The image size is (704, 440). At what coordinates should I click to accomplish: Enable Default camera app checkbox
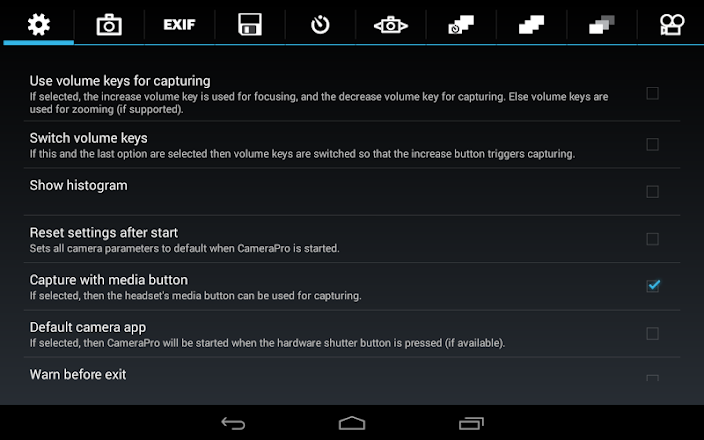(x=652, y=334)
